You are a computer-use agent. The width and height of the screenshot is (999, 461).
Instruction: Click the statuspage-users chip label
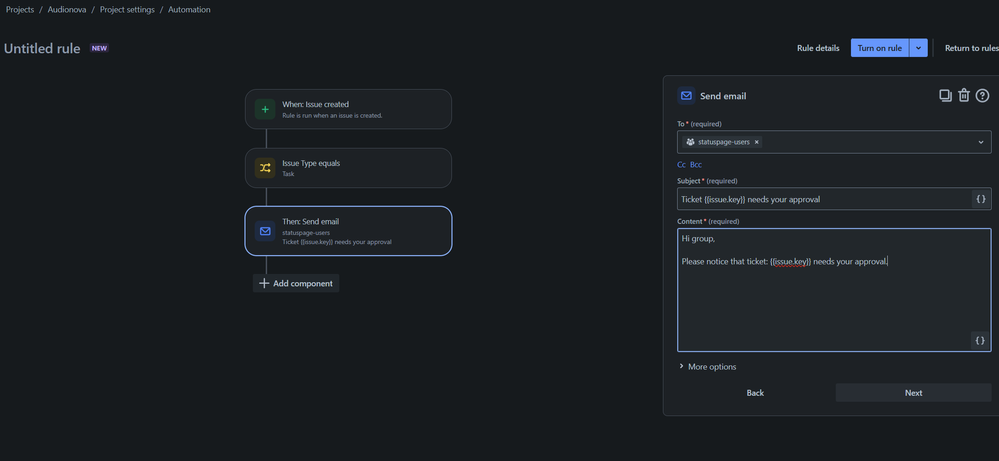724,142
